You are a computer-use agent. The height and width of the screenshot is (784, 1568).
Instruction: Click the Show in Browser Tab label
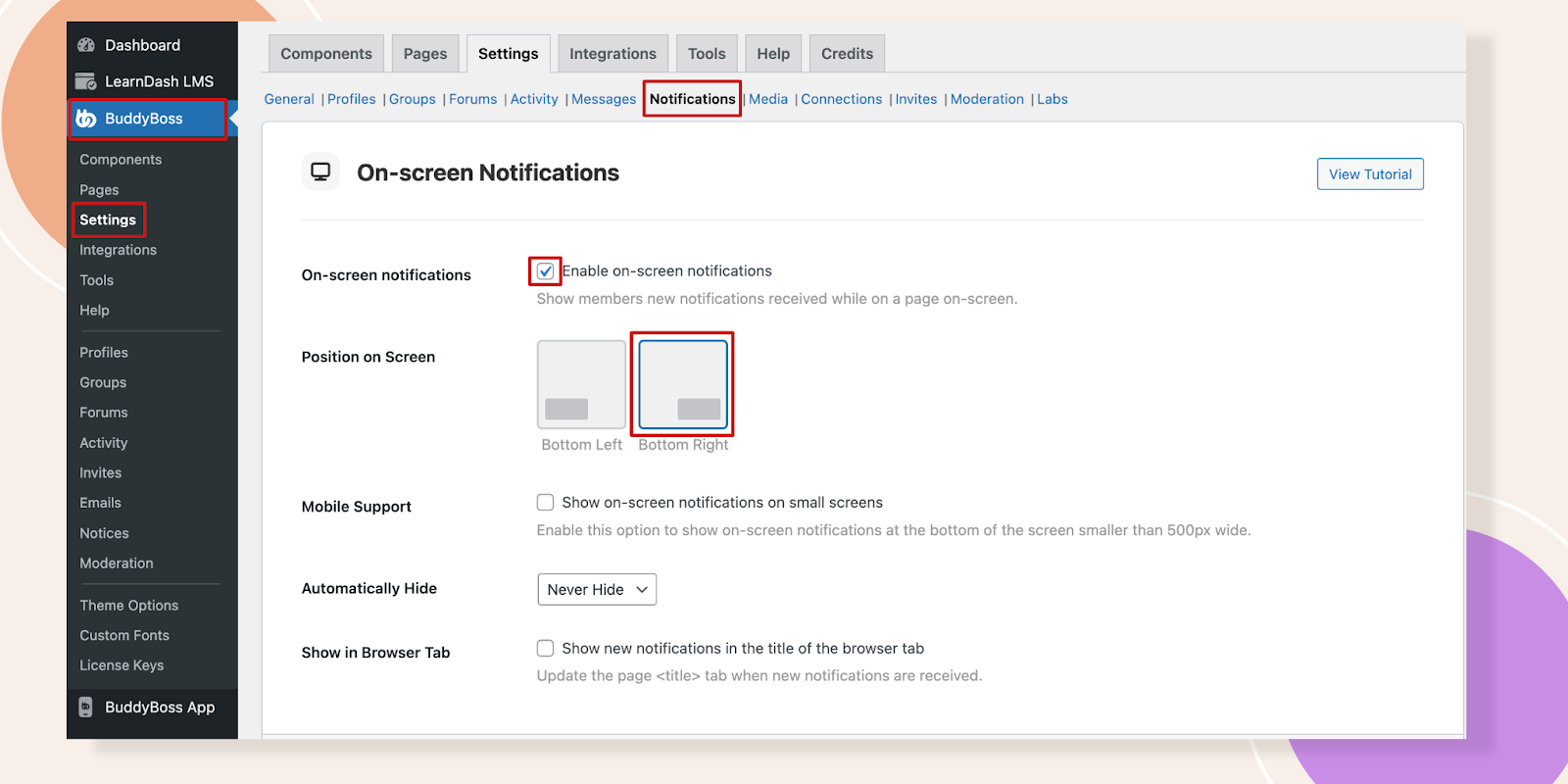tap(376, 653)
